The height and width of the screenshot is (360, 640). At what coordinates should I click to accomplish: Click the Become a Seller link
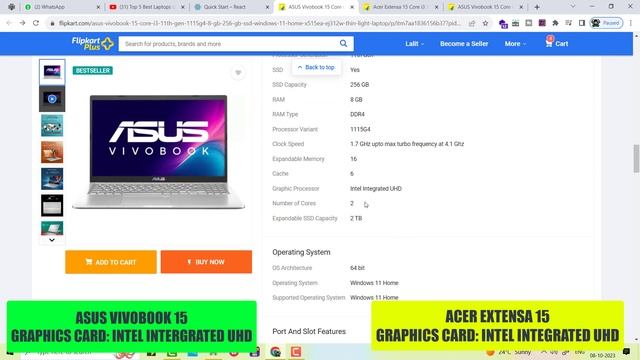coord(464,44)
